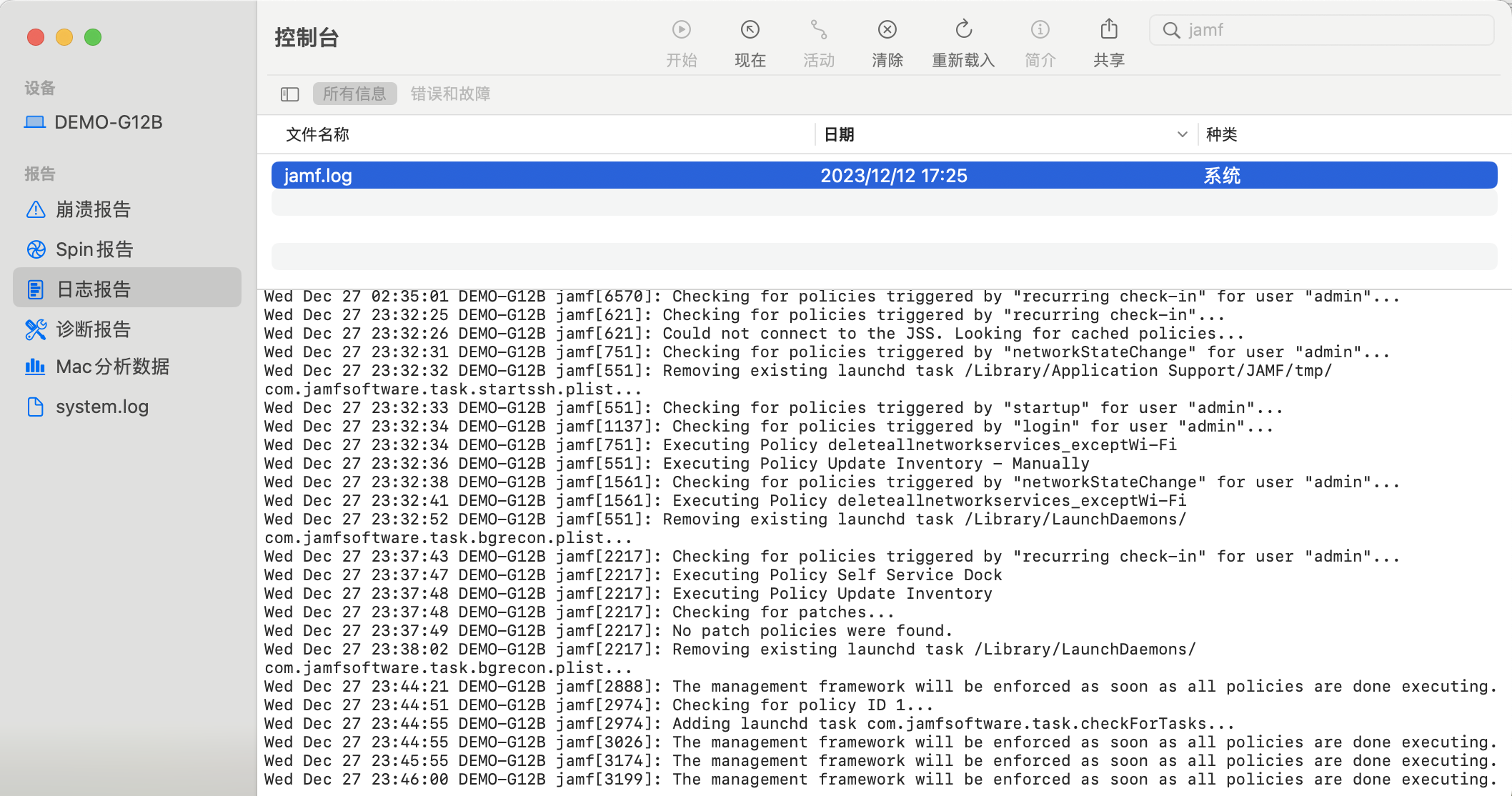Open the 简介 (Info) icon
Screen dimensions: 1512x796
pos(1040,29)
